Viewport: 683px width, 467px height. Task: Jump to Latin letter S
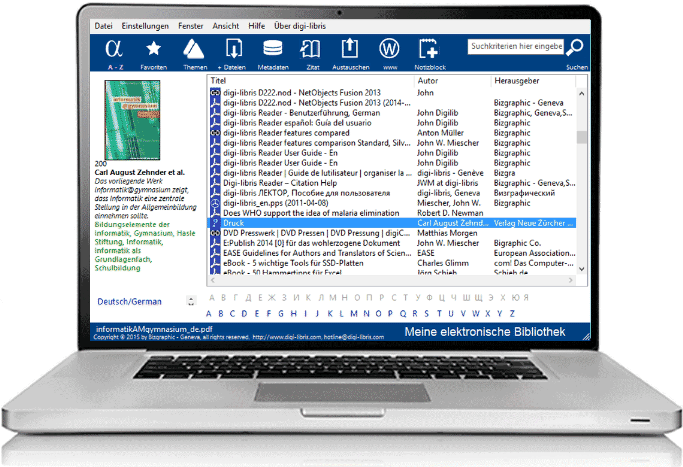tap(426, 314)
